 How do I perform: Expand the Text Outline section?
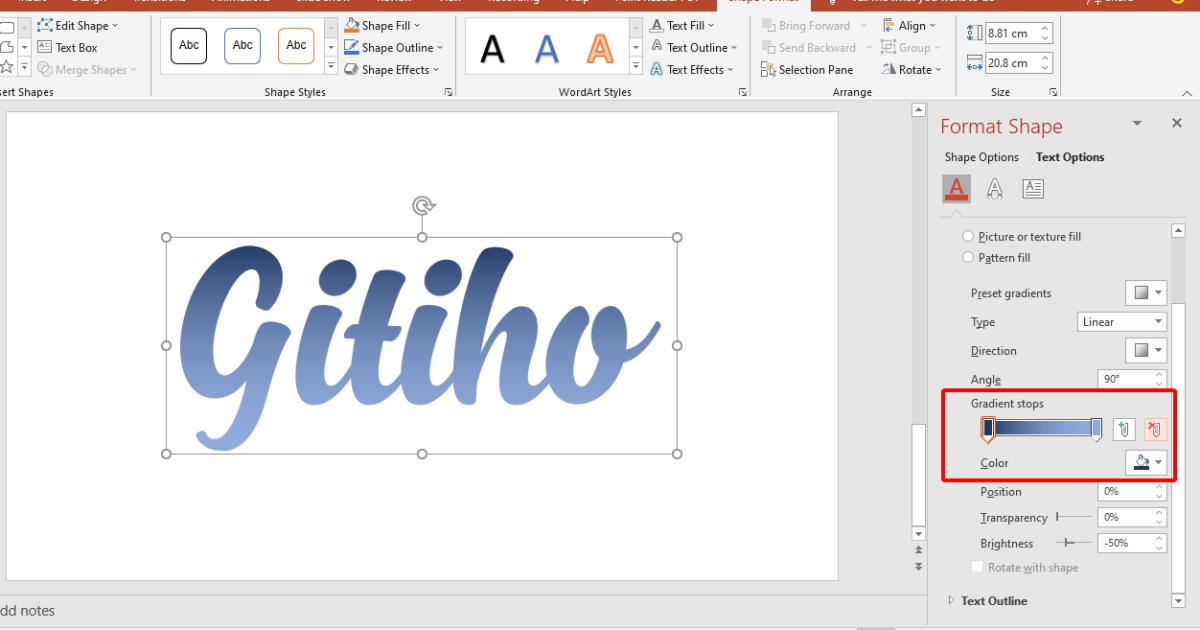[x=994, y=601]
